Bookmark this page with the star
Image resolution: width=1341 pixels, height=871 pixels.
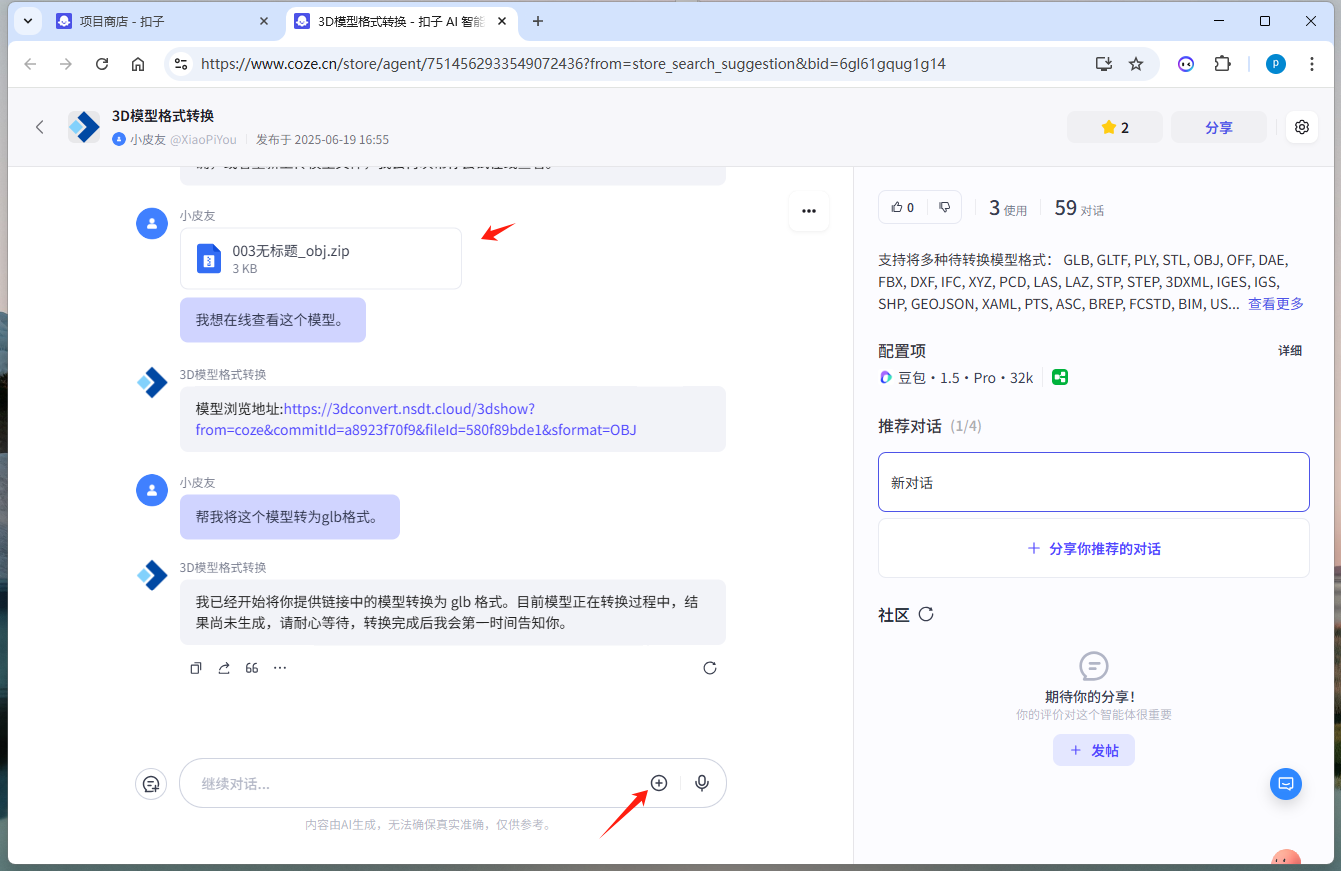tap(1136, 64)
